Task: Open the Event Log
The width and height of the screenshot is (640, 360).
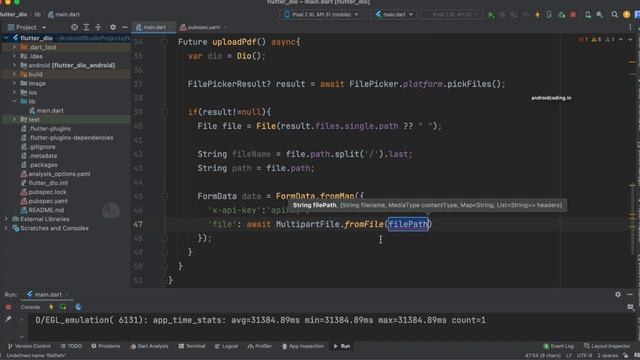Action: (x=558, y=346)
